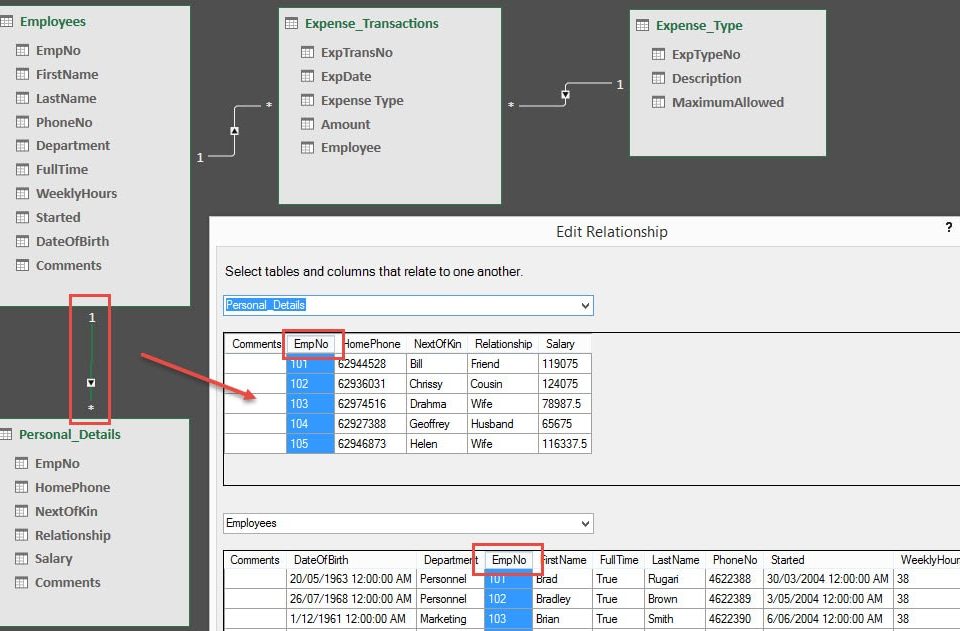Screen dimensions: 960x631
Task: Click the column icon next to NextOfKin field
Action: [x=21, y=511]
